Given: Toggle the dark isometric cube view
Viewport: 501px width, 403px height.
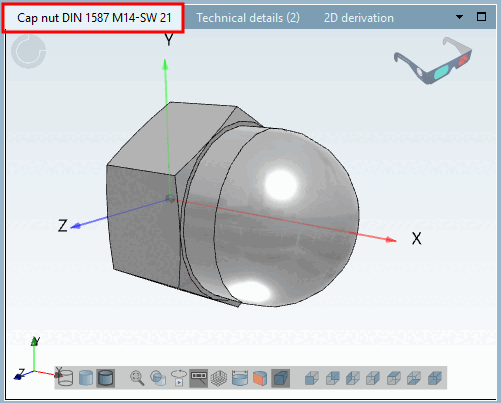Looking at the screenshot, I should click(280, 378).
